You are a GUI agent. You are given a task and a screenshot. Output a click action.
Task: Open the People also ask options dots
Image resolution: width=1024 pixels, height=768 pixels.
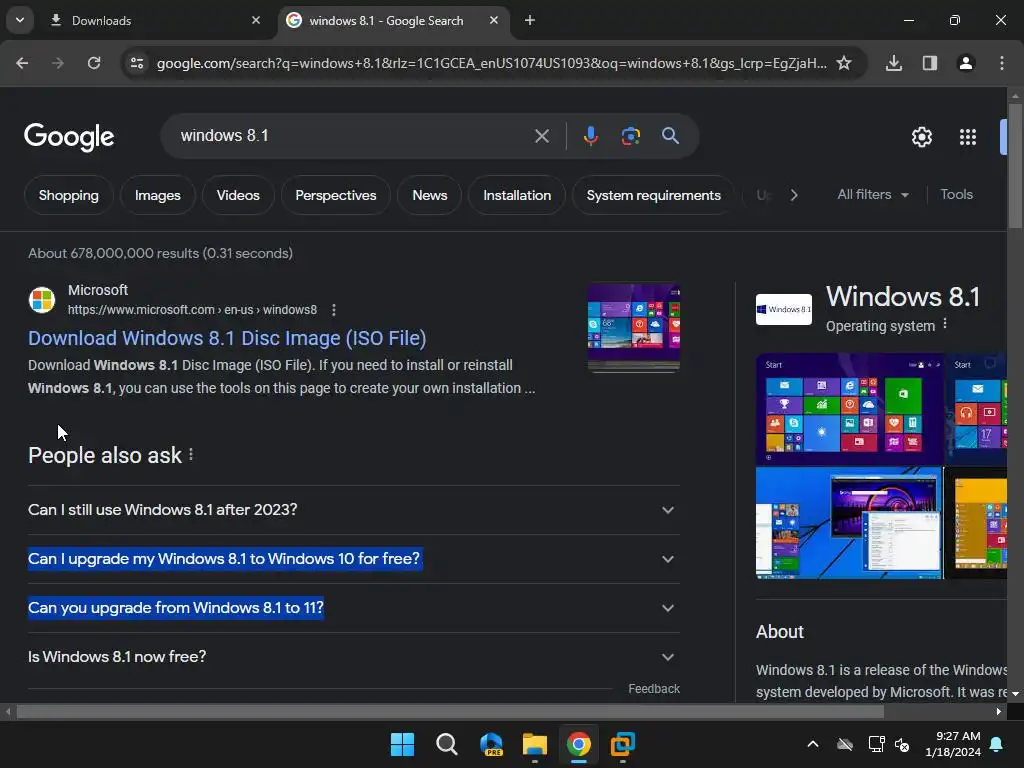click(x=191, y=455)
